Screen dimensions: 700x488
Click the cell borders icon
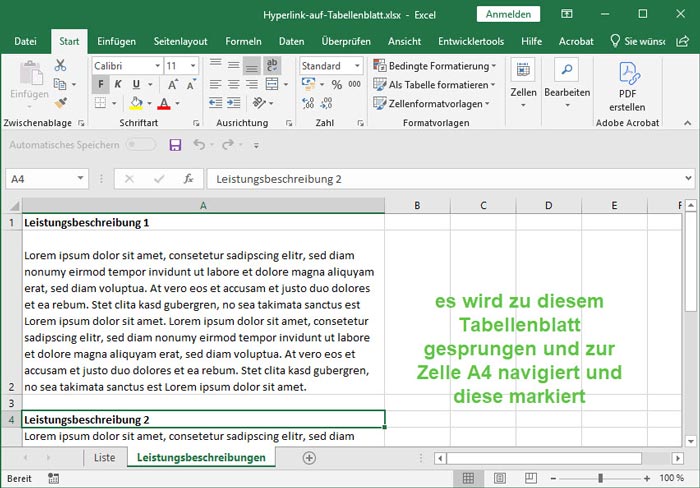tap(100, 103)
